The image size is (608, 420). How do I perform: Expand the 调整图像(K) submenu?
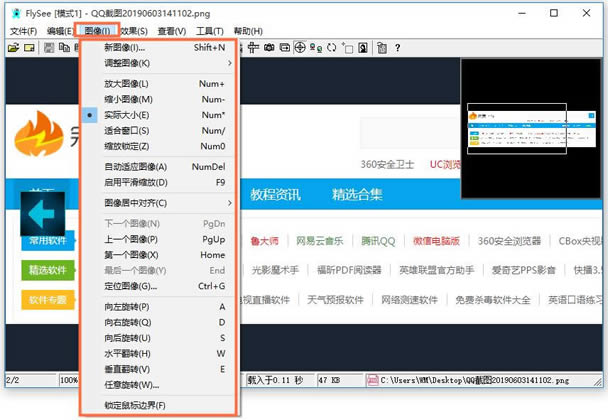click(158, 63)
